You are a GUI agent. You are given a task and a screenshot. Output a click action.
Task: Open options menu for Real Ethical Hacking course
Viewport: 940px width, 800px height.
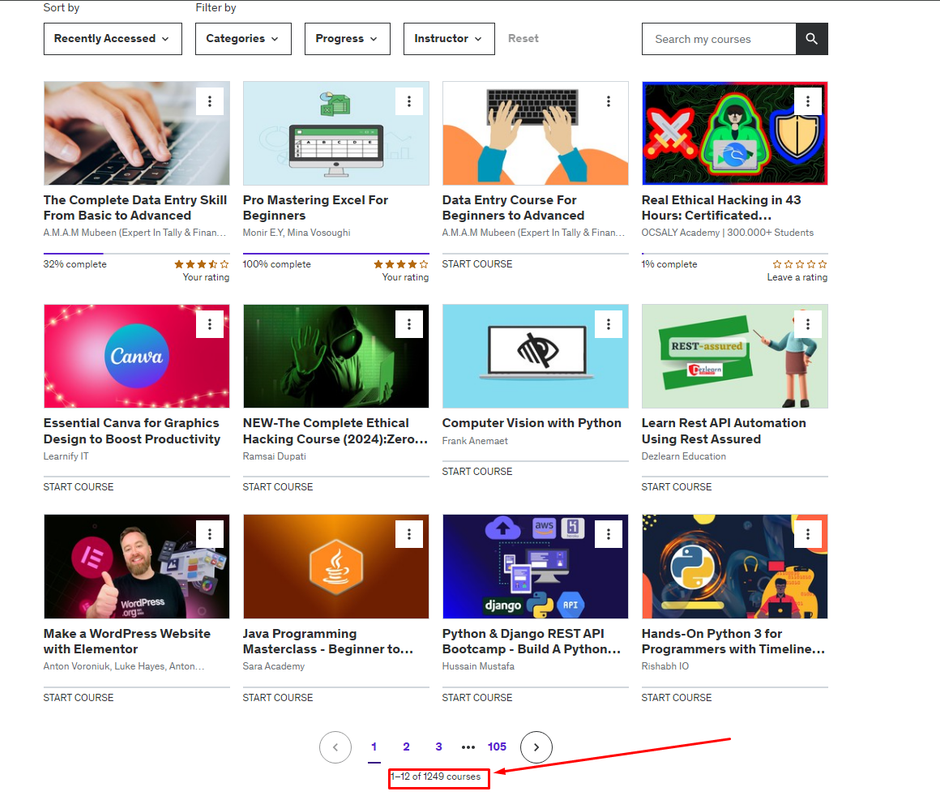808,101
